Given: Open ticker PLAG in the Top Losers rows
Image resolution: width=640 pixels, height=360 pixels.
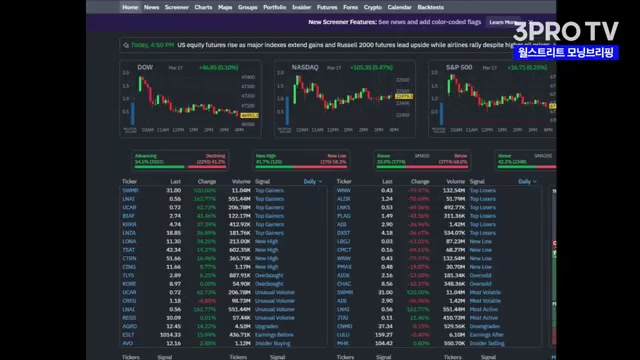Looking at the screenshot, I should (x=344, y=216).
